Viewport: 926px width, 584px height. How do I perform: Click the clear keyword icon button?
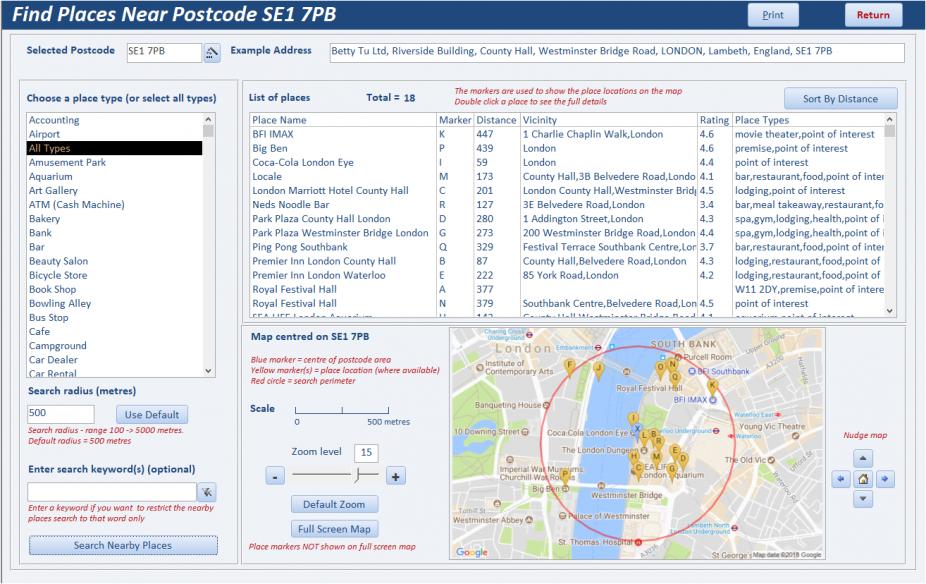pyautogui.click(x=206, y=492)
